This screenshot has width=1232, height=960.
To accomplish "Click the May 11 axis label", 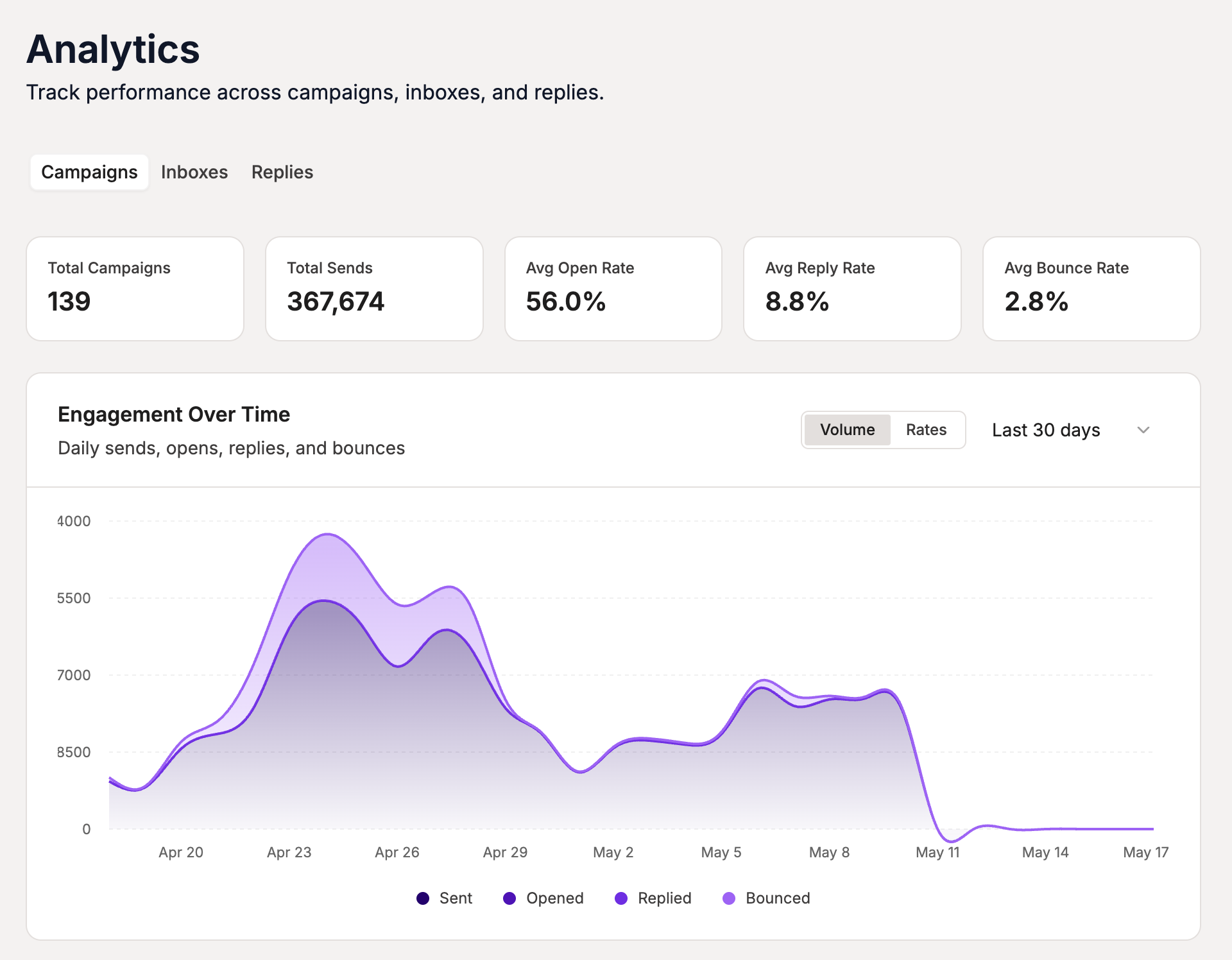I will coord(937,852).
